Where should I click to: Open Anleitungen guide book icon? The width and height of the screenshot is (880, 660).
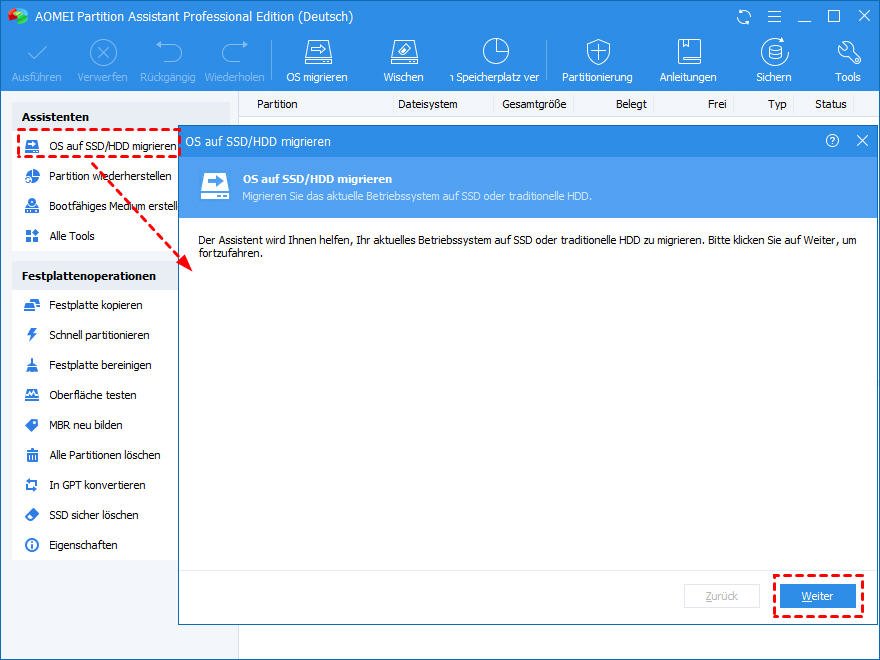tap(689, 52)
